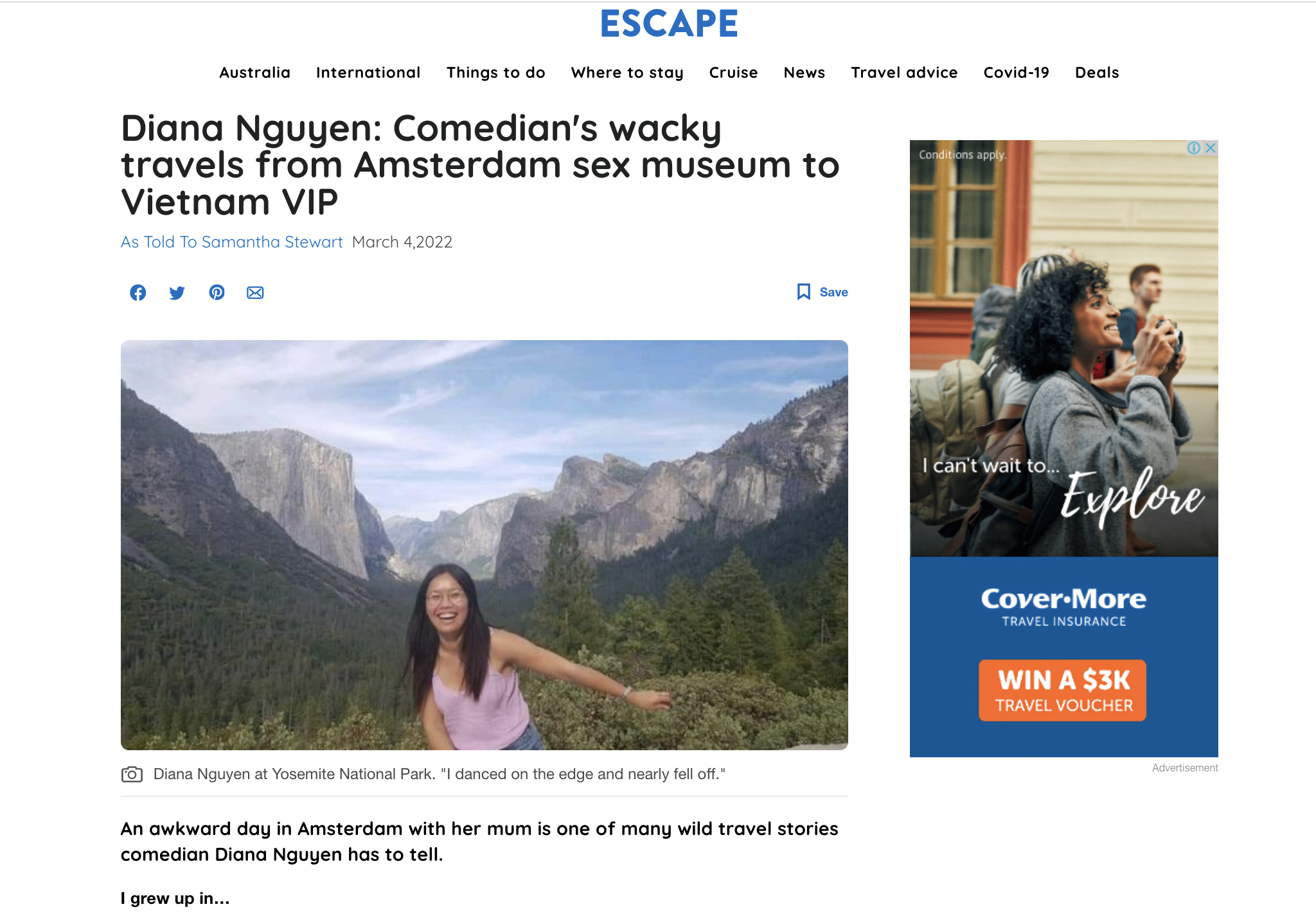Click the bookmark Save icon
This screenshot has height=918, width=1316.
click(x=804, y=292)
